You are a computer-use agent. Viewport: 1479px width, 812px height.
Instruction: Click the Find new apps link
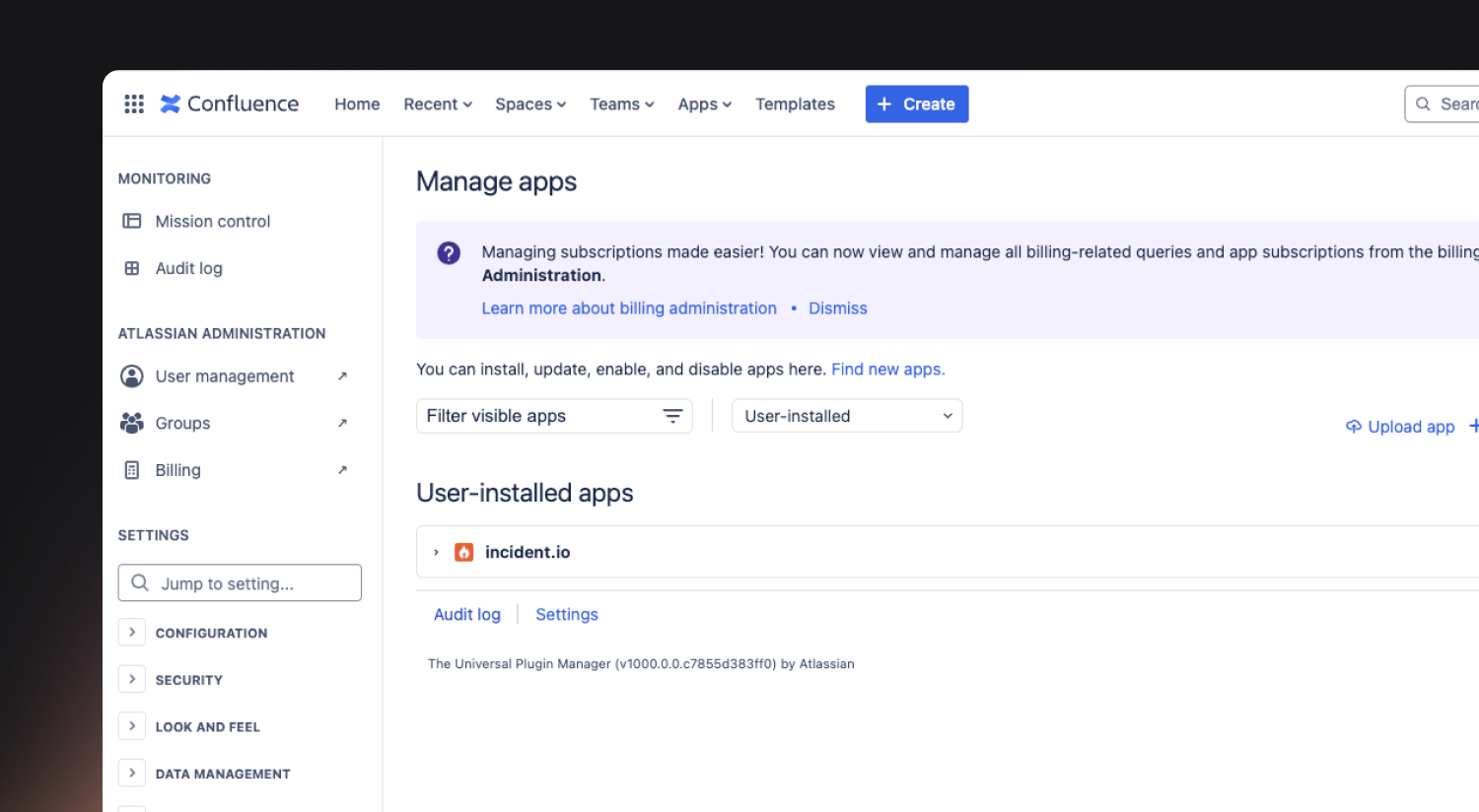click(x=888, y=370)
